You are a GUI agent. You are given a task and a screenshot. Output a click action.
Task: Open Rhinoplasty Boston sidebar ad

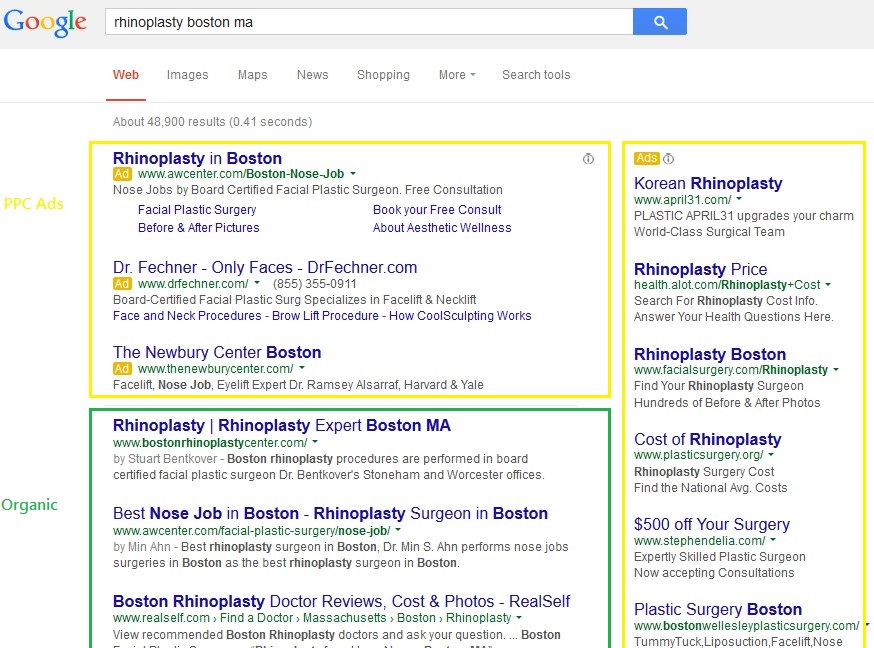click(710, 354)
